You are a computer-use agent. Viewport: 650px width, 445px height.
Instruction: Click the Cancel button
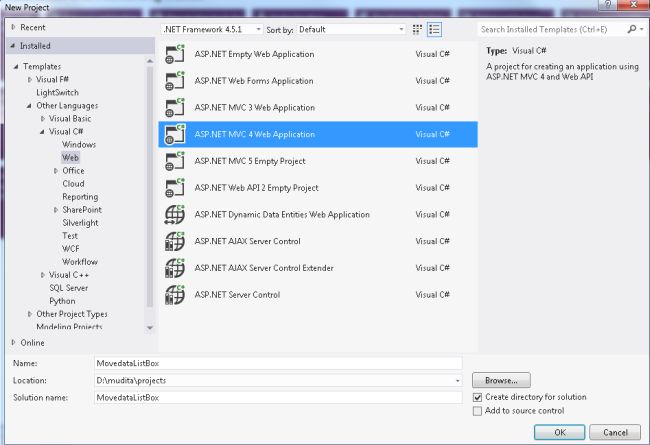[615, 432]
